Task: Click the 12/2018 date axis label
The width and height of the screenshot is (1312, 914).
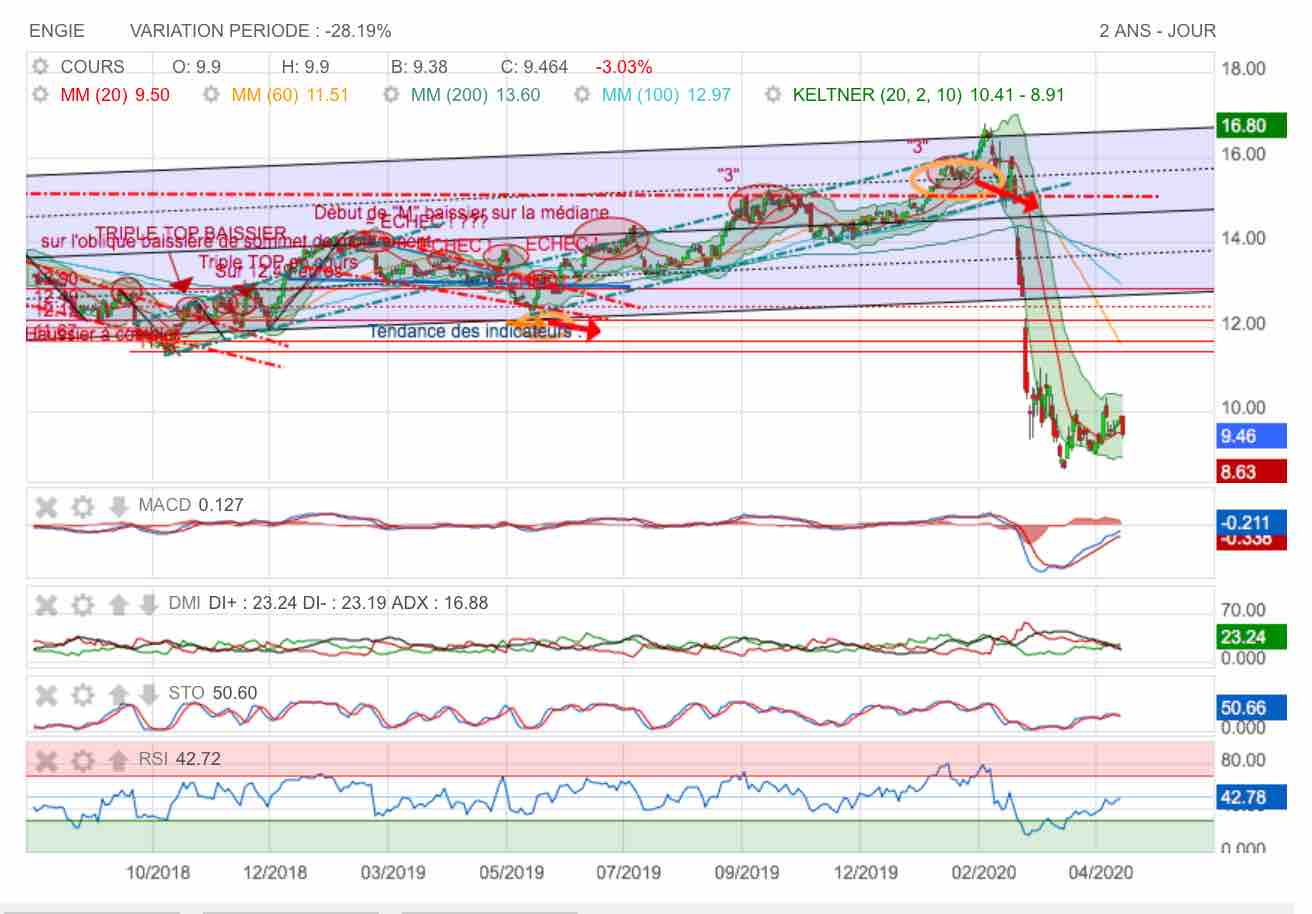Action: click(276, 872)
